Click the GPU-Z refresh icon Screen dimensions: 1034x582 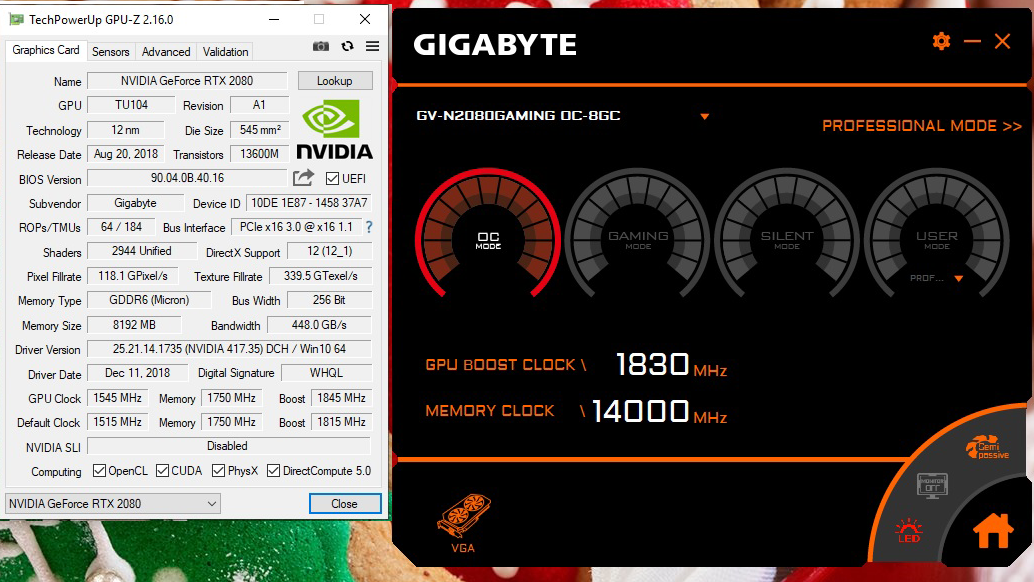(x=347, y=46)
